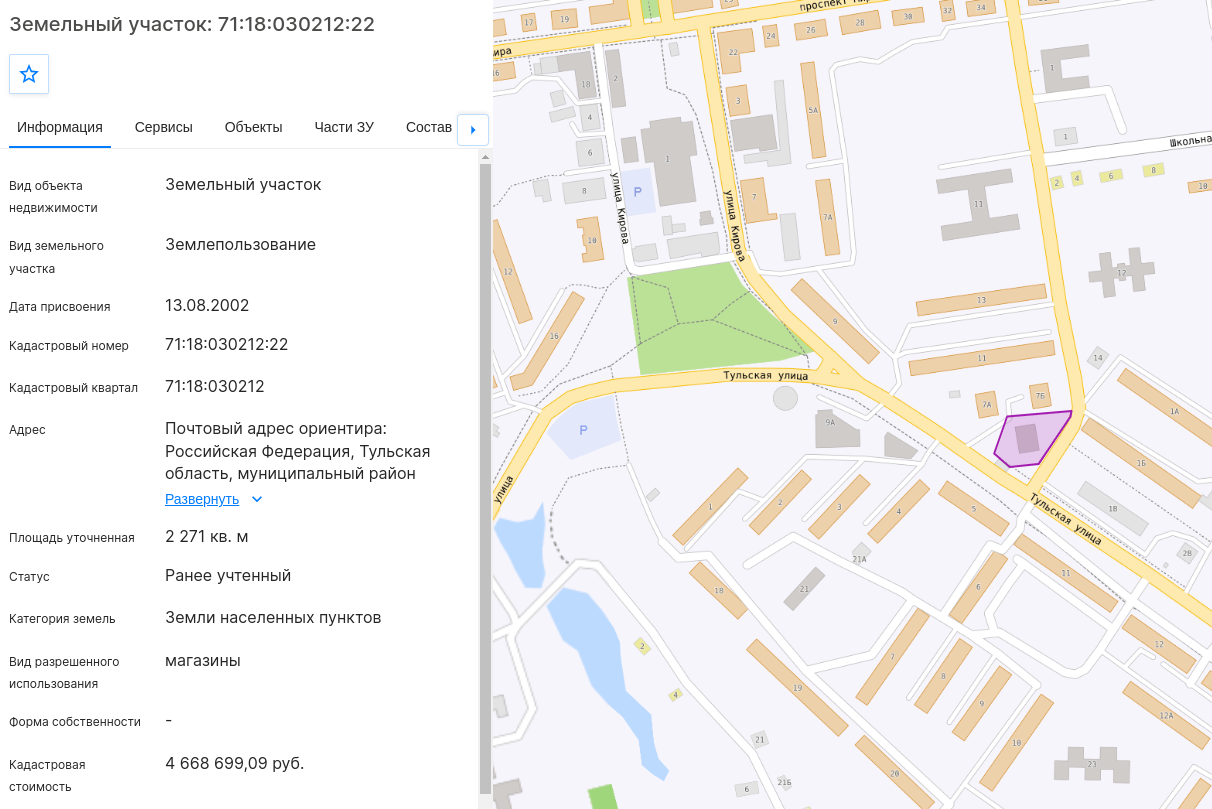1212x809 pixels.
Task: Select cadastral cost 4 668 699,09 руб.
Action: (235, 763)
